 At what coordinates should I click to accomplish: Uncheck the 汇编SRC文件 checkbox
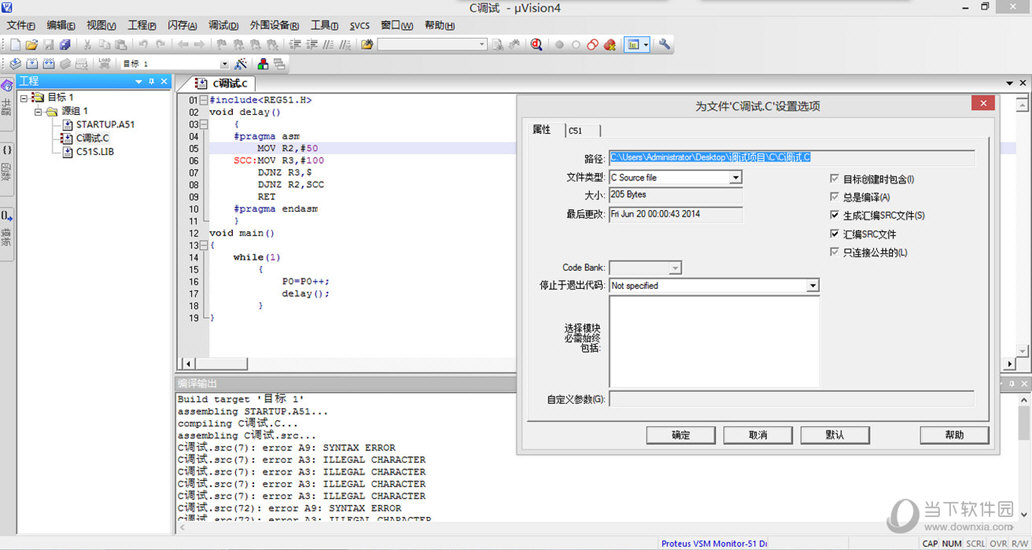point(835,234)
